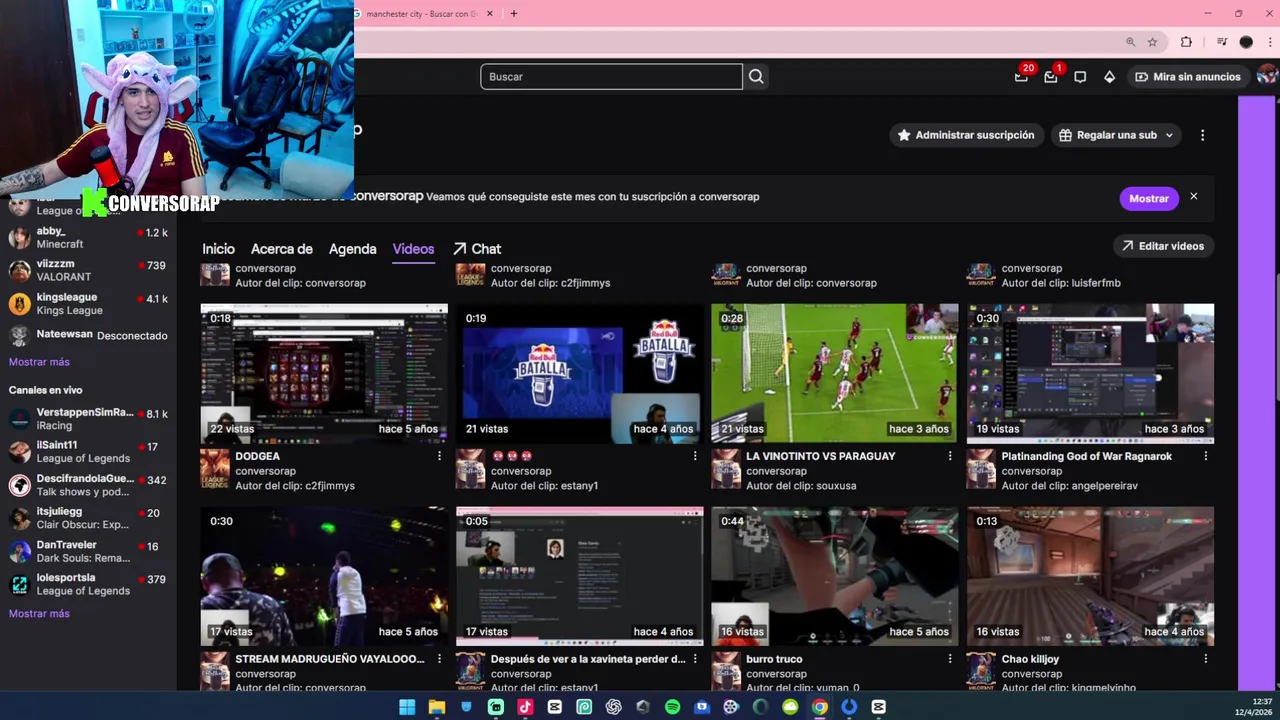This screenshot has width=1280, height=720.
Task: Switch to Acerca de tab
Action: click(281, 249)
